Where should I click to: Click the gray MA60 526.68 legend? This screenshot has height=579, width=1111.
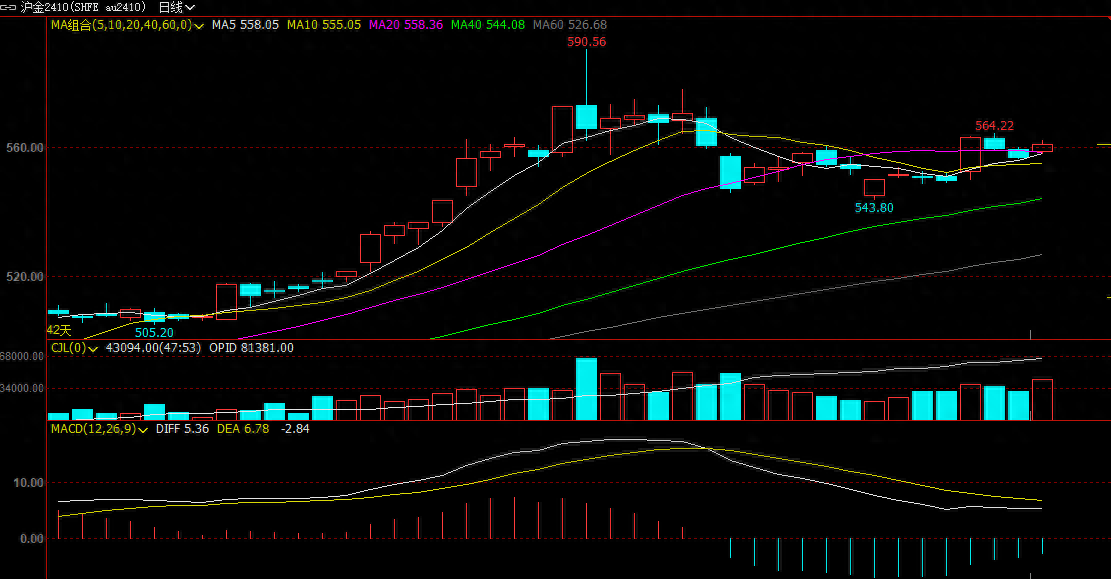coord(569,25)
